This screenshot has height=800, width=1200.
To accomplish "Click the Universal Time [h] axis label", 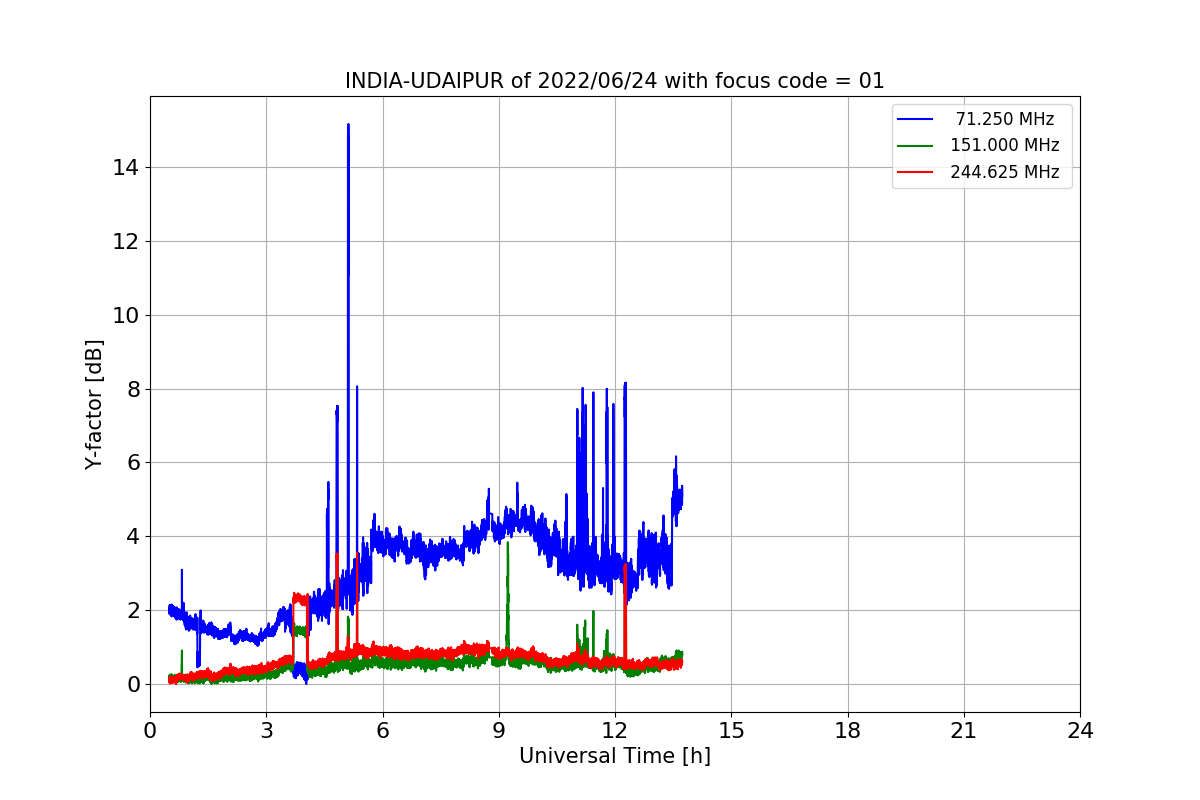I will 614,756.
